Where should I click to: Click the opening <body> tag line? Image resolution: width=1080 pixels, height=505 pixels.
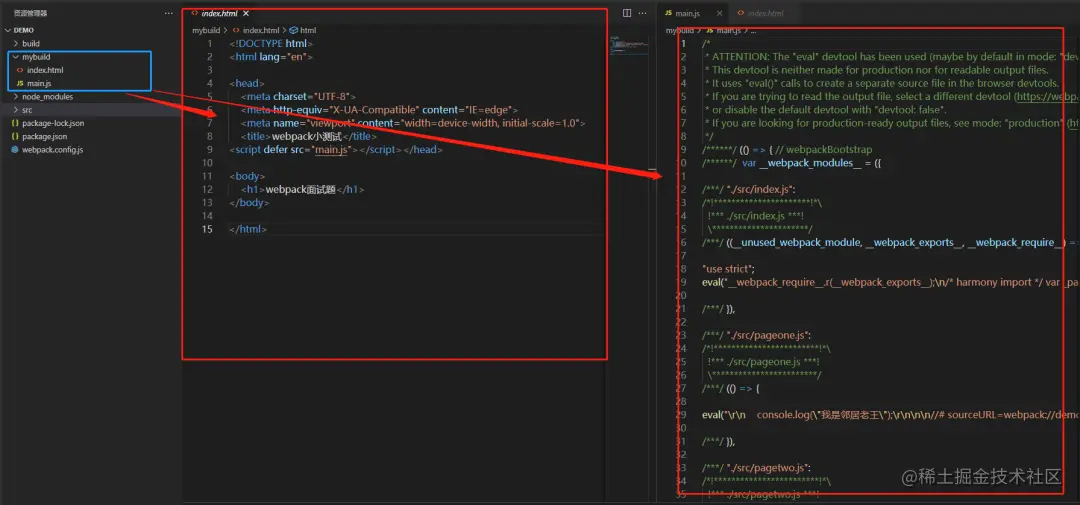click(x=247, y=176)
